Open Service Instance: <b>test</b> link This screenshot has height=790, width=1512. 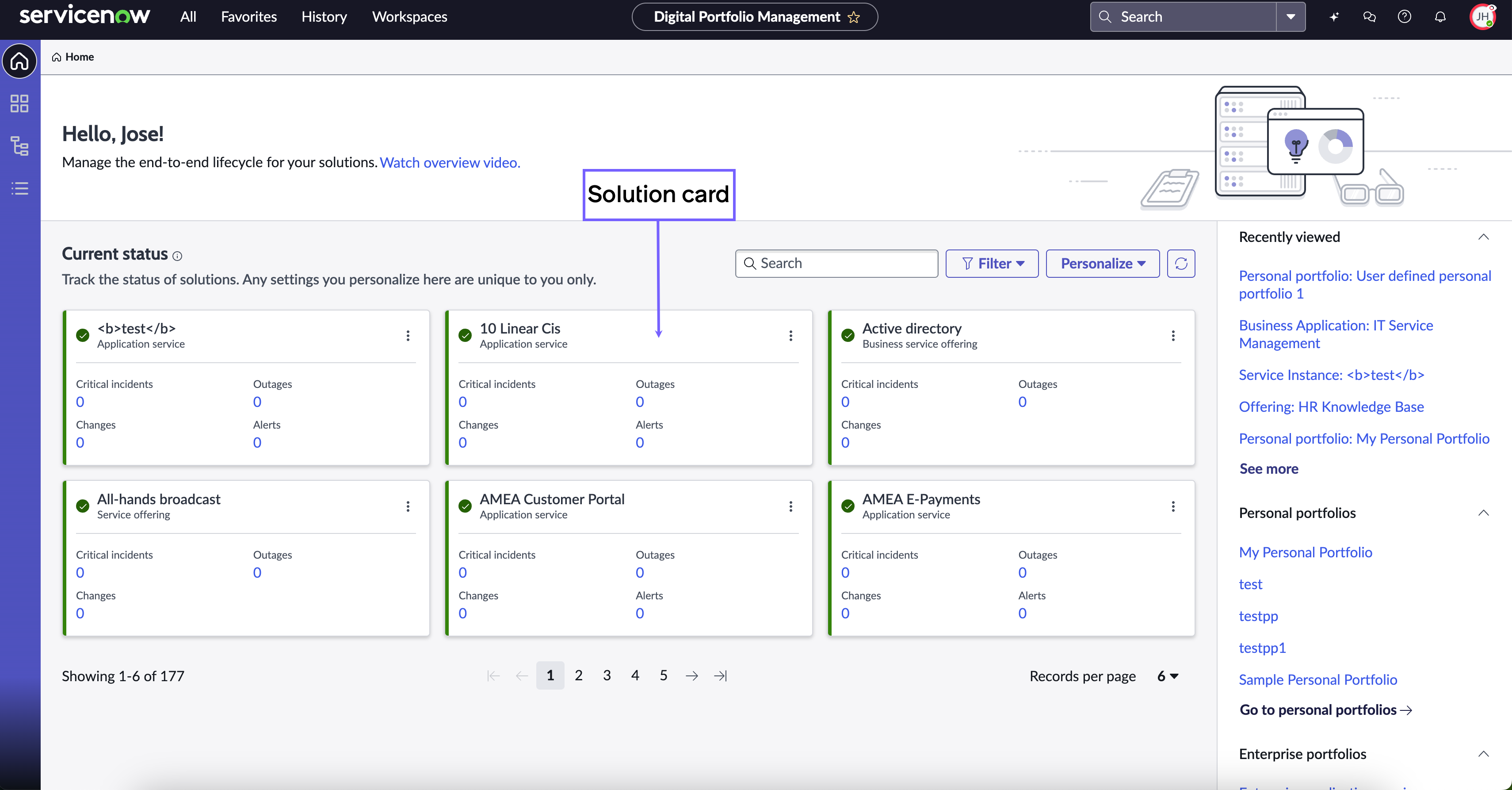[1331, 375]
